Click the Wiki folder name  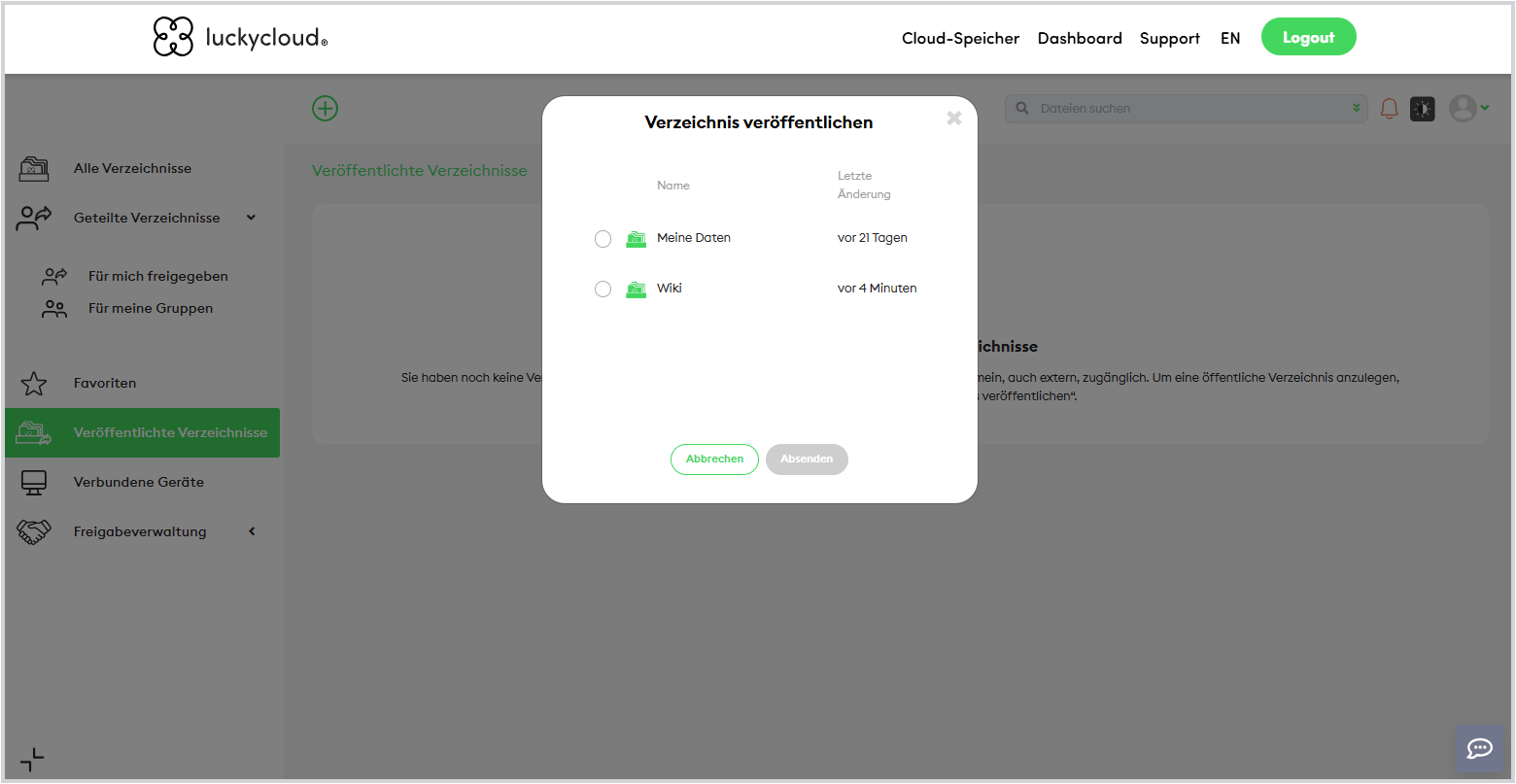tap(670, 289)
